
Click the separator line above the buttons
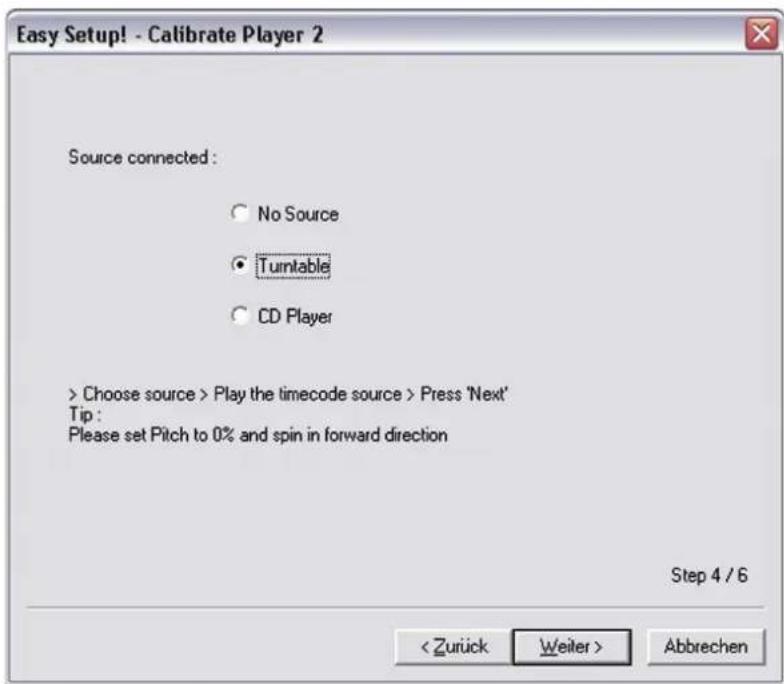coord(395,608)
